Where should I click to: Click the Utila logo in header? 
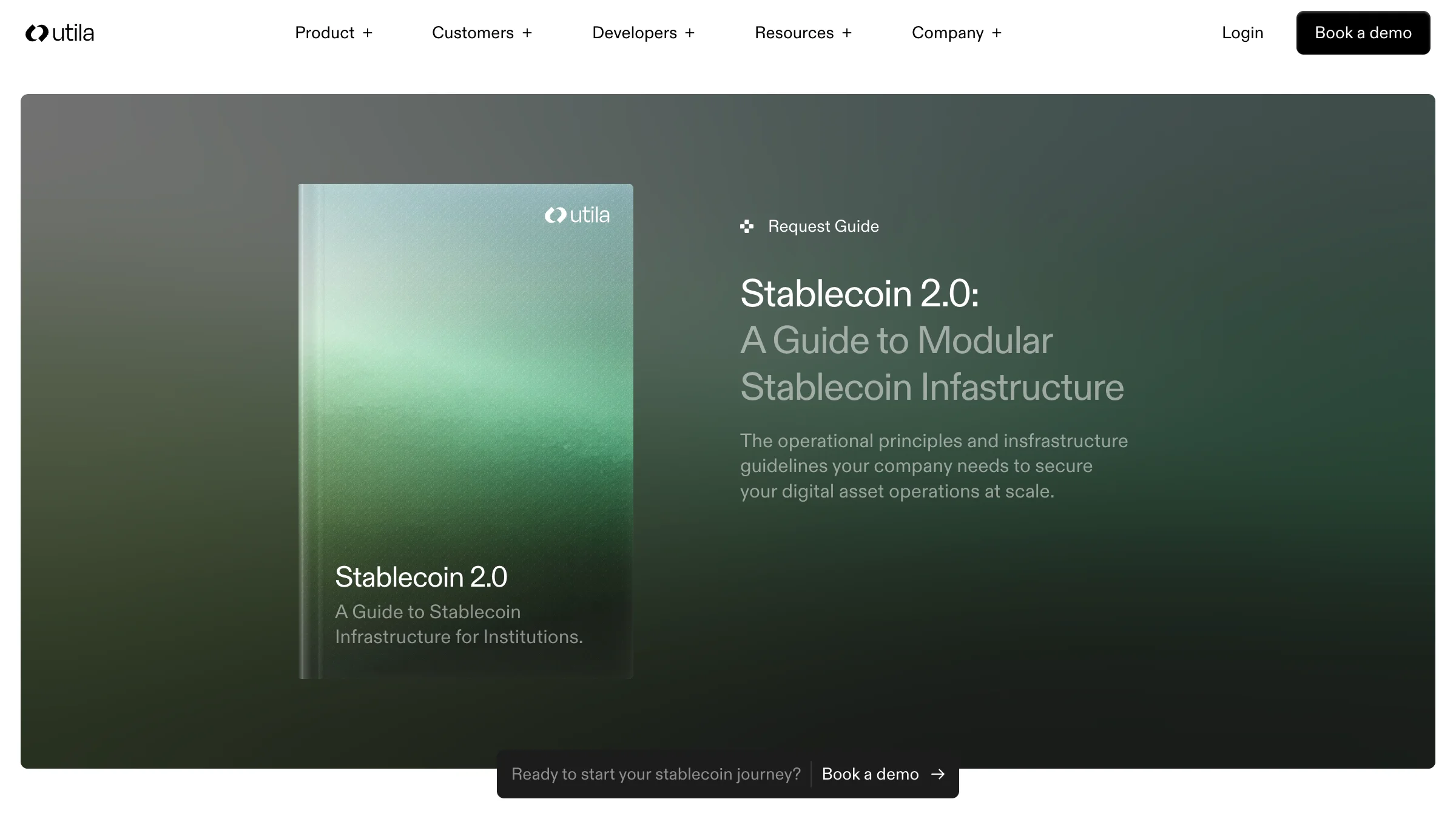[x=59, y=33]
